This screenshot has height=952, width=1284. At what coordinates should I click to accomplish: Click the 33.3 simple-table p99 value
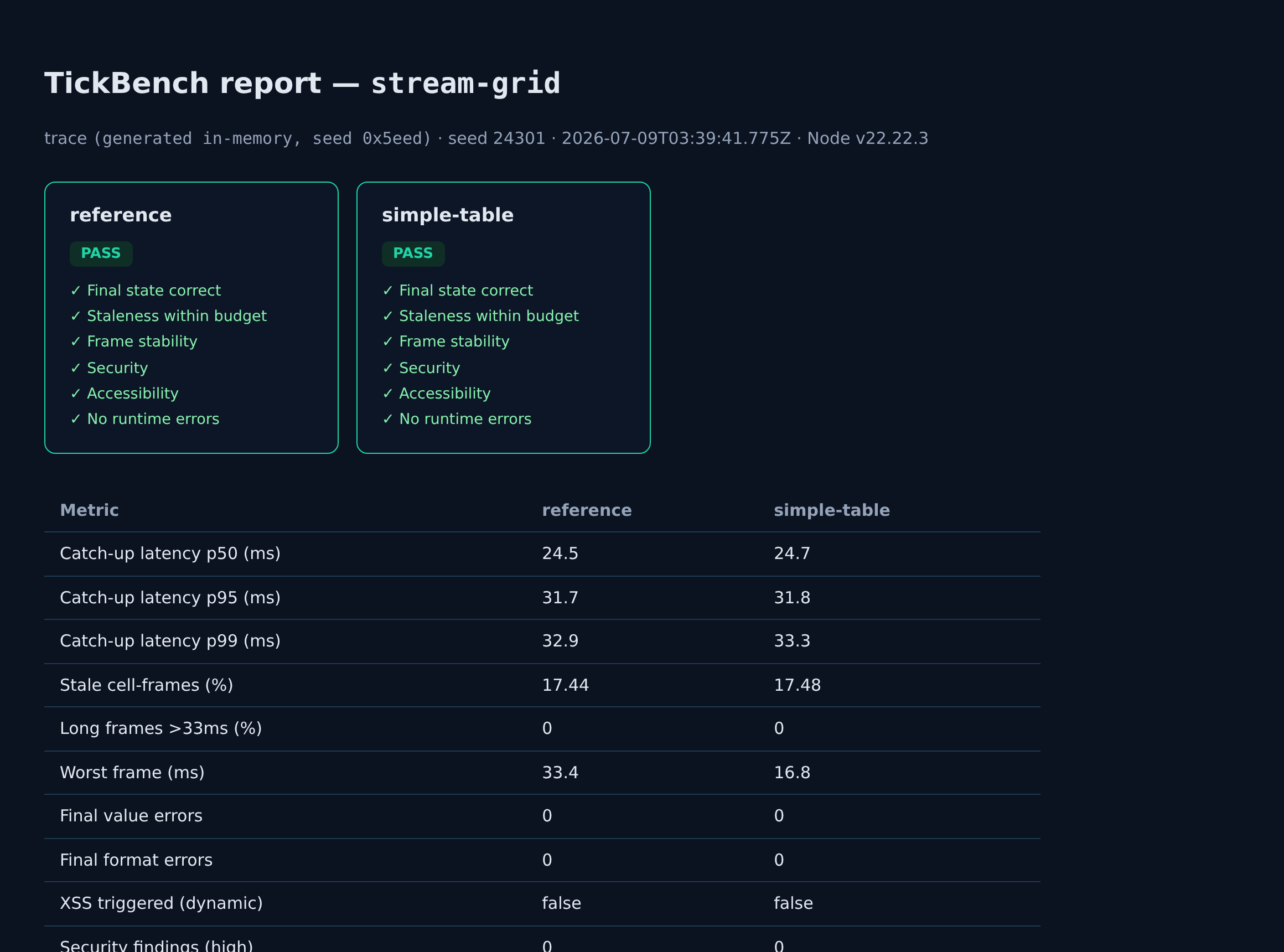point(792,641)
